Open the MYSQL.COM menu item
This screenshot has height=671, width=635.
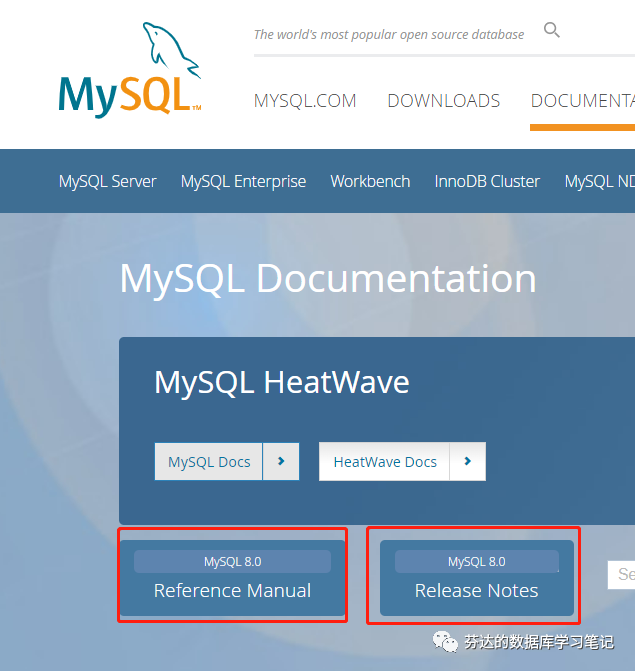tap(305, 101)
